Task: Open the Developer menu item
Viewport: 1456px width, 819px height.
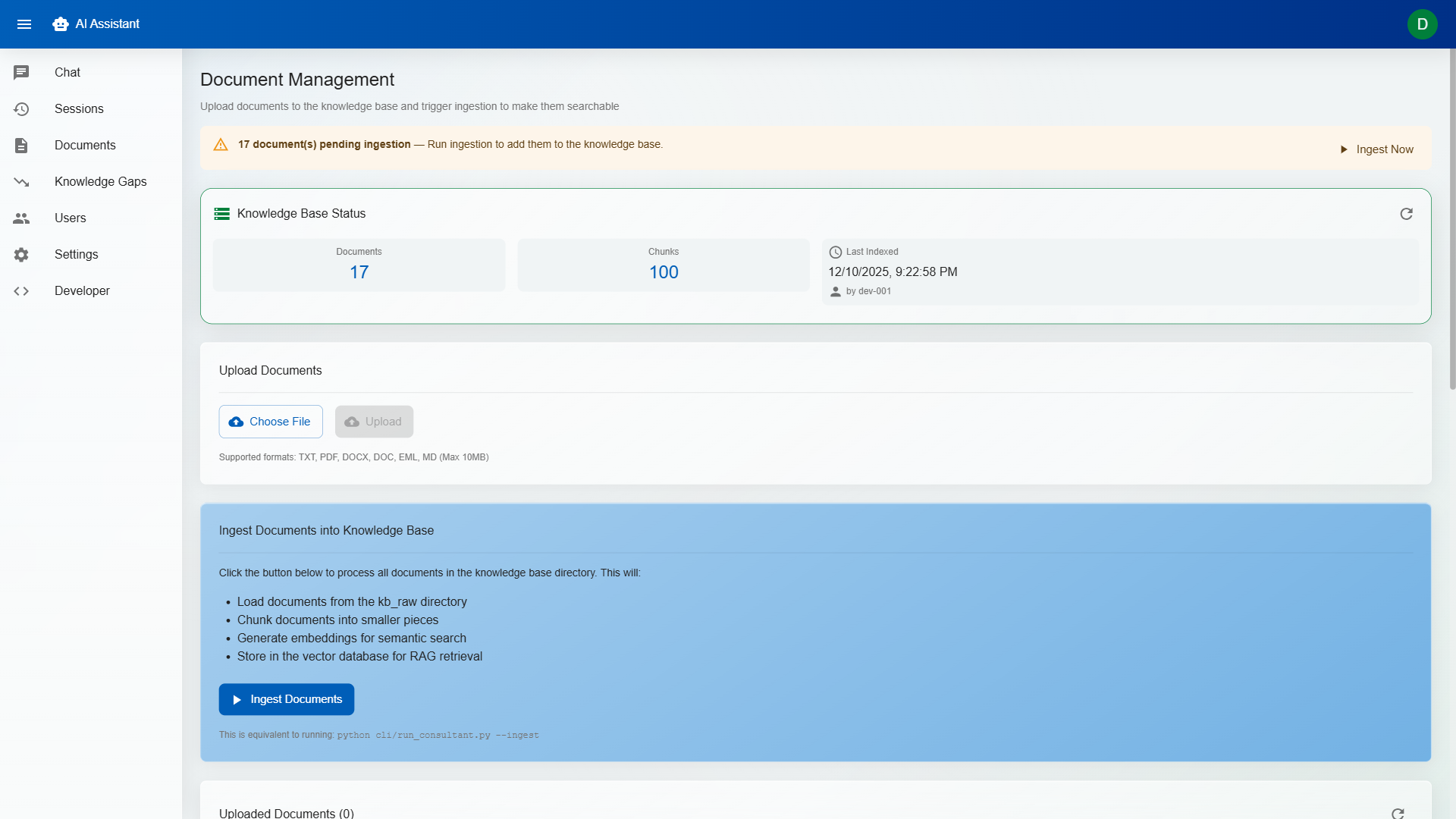Action: [82, 291]
